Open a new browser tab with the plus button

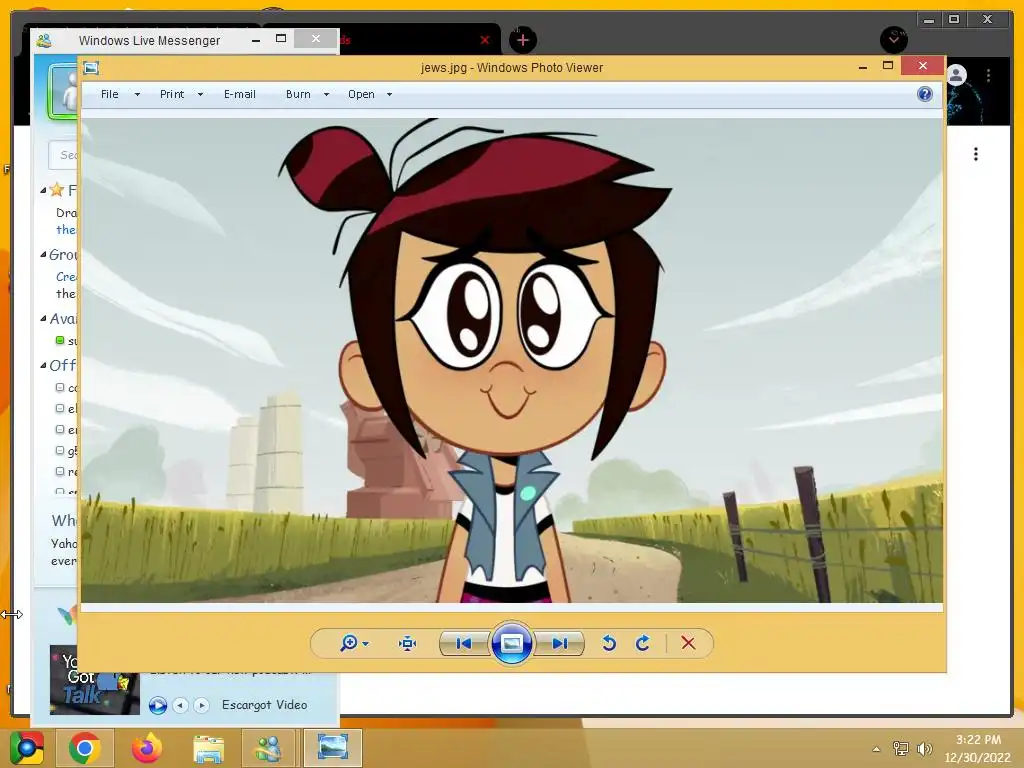(522, 40)
